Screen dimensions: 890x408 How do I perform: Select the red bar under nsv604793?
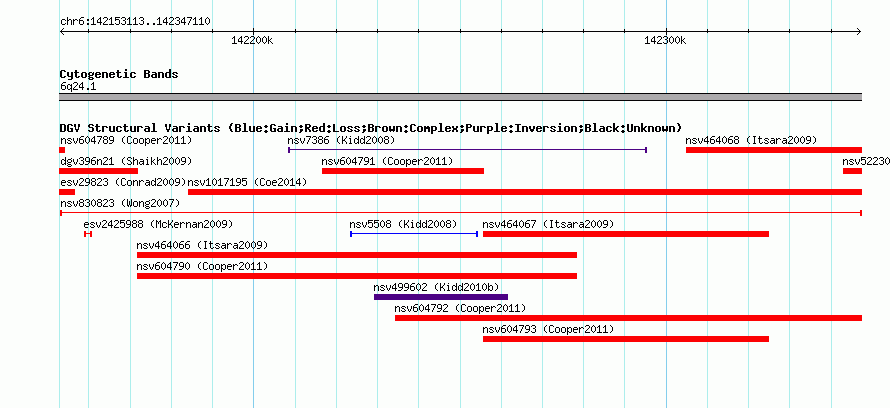(x=625, y=339)
